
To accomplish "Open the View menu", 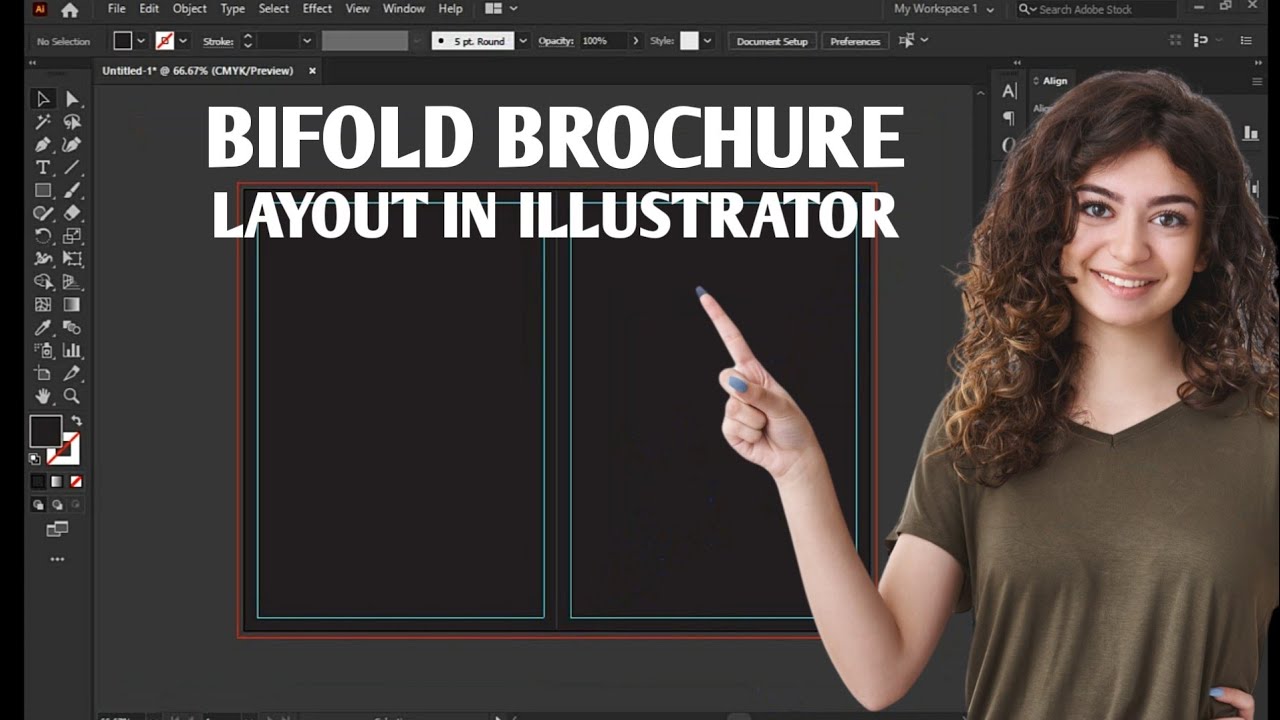I will click(358, 8).
